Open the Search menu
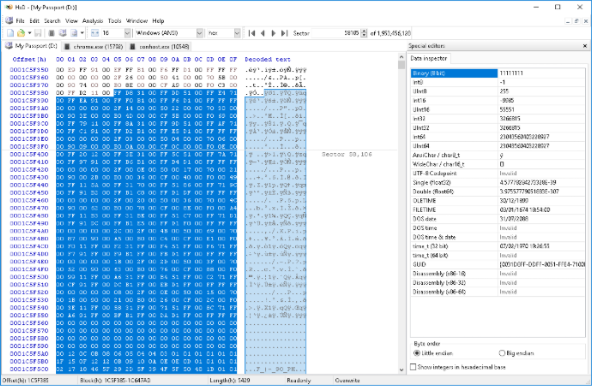This screenshot has width=594, height=387. [x=52, y=21]
